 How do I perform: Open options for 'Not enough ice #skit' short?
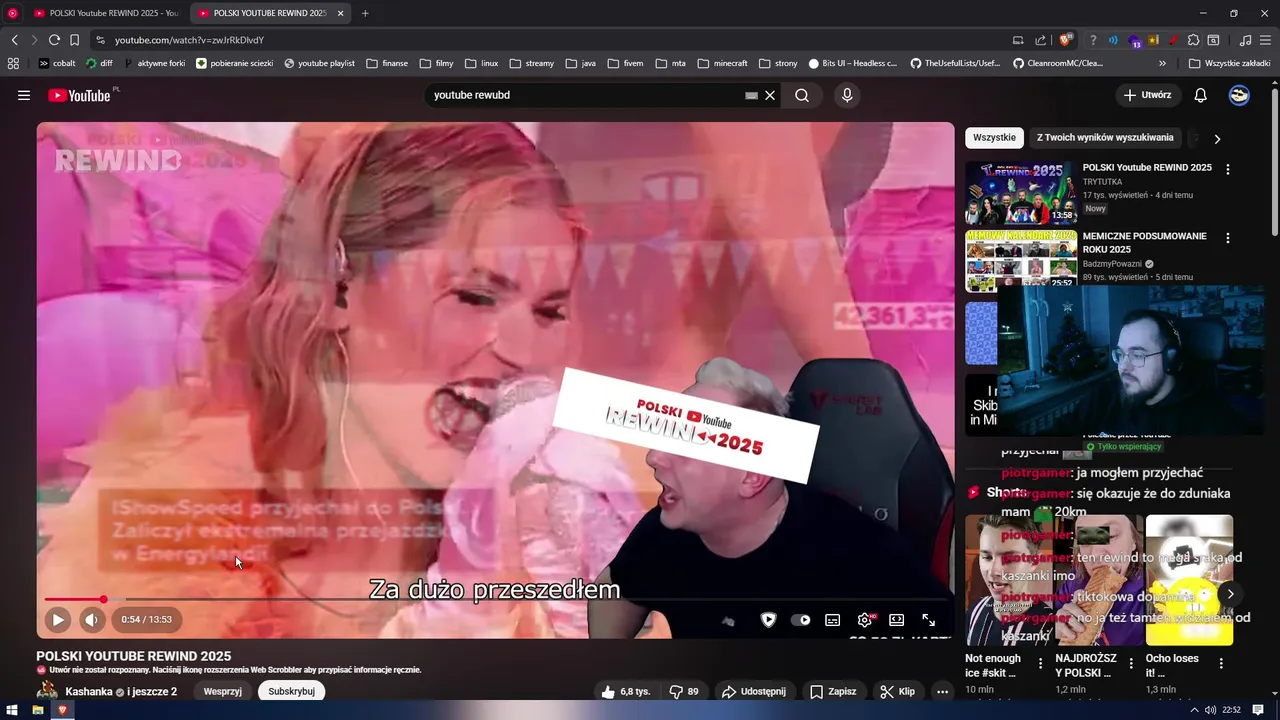pos(1041,662)
